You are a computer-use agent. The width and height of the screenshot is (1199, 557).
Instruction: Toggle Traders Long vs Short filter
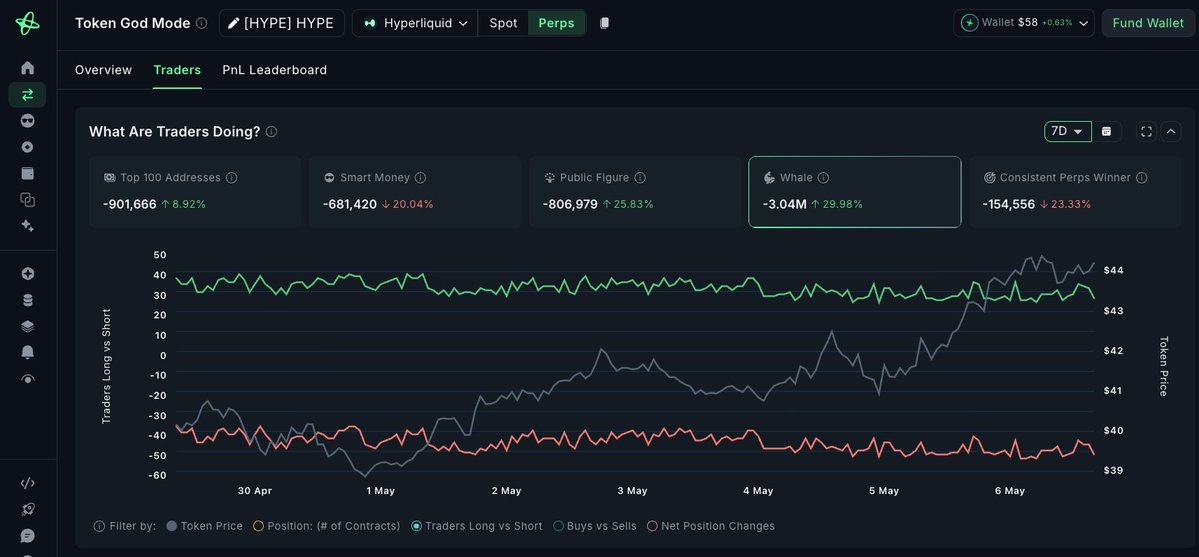[476, 526]
